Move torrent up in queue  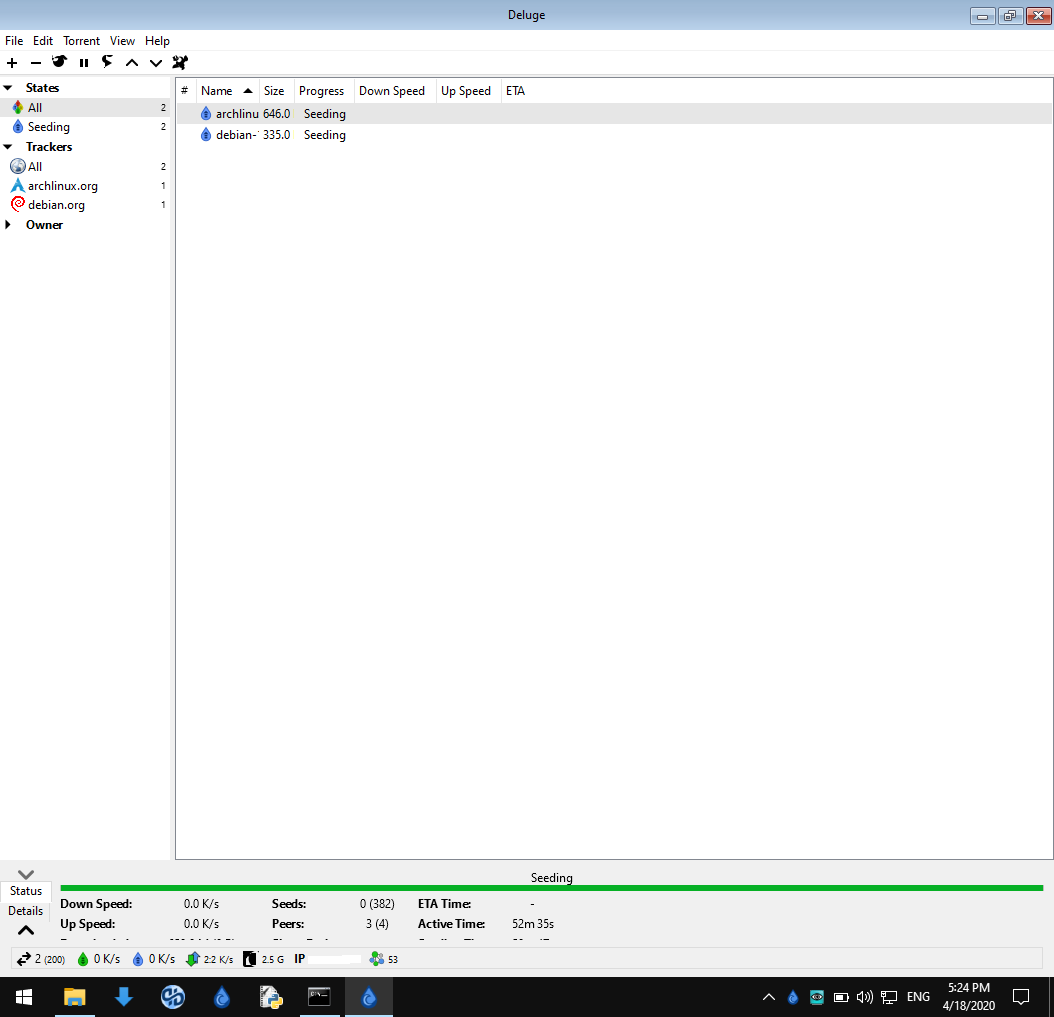pyautogui.click(x=132, y=63)
